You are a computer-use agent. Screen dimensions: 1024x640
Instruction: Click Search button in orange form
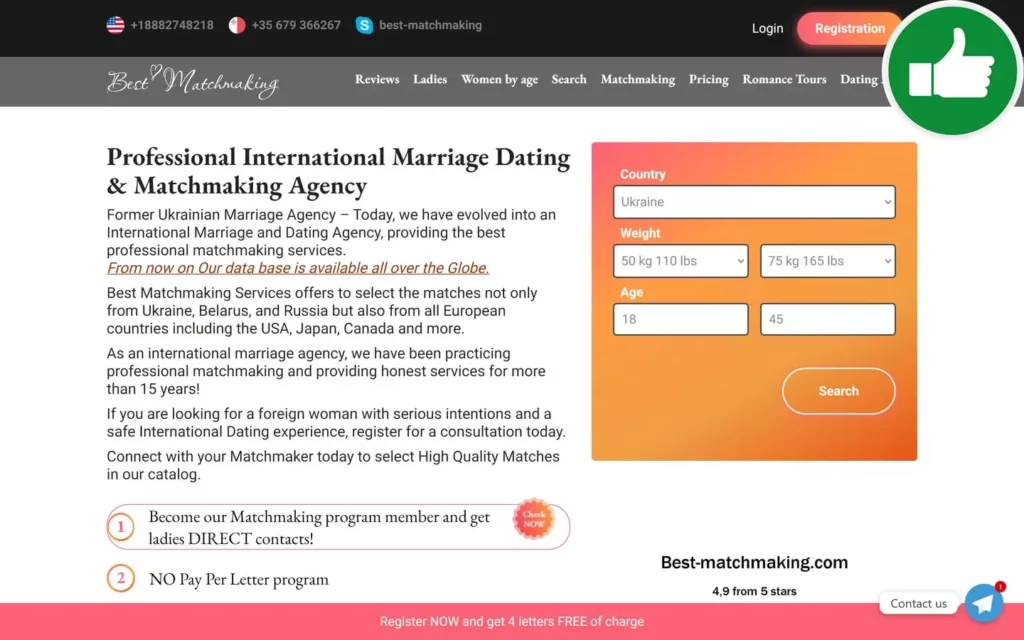pyautogui.click(x=839, y=391)
